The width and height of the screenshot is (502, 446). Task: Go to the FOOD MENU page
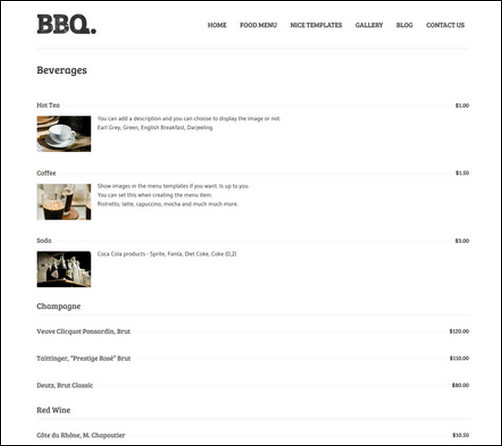tap(258, 25)
